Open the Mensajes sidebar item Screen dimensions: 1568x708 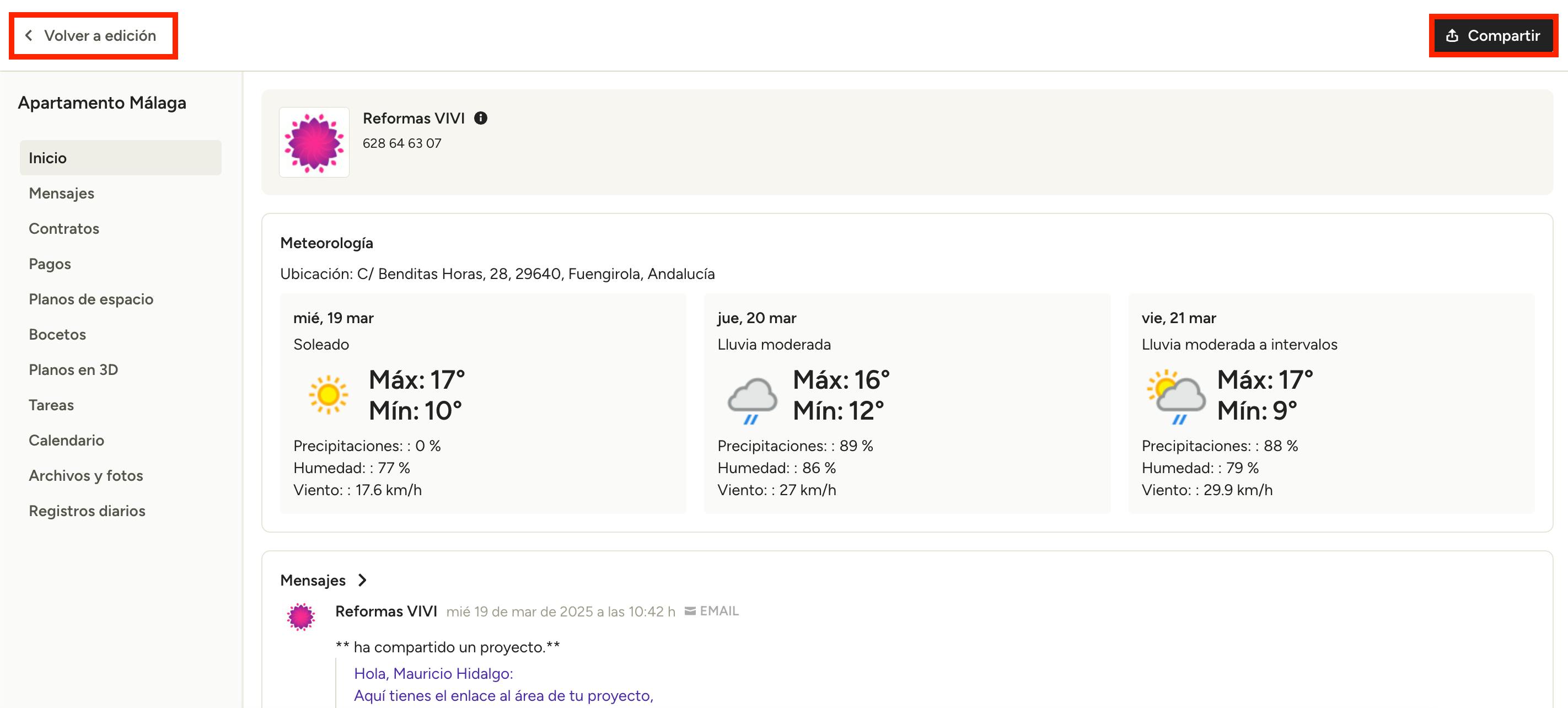pyautogui.click(x=62, y=193)
